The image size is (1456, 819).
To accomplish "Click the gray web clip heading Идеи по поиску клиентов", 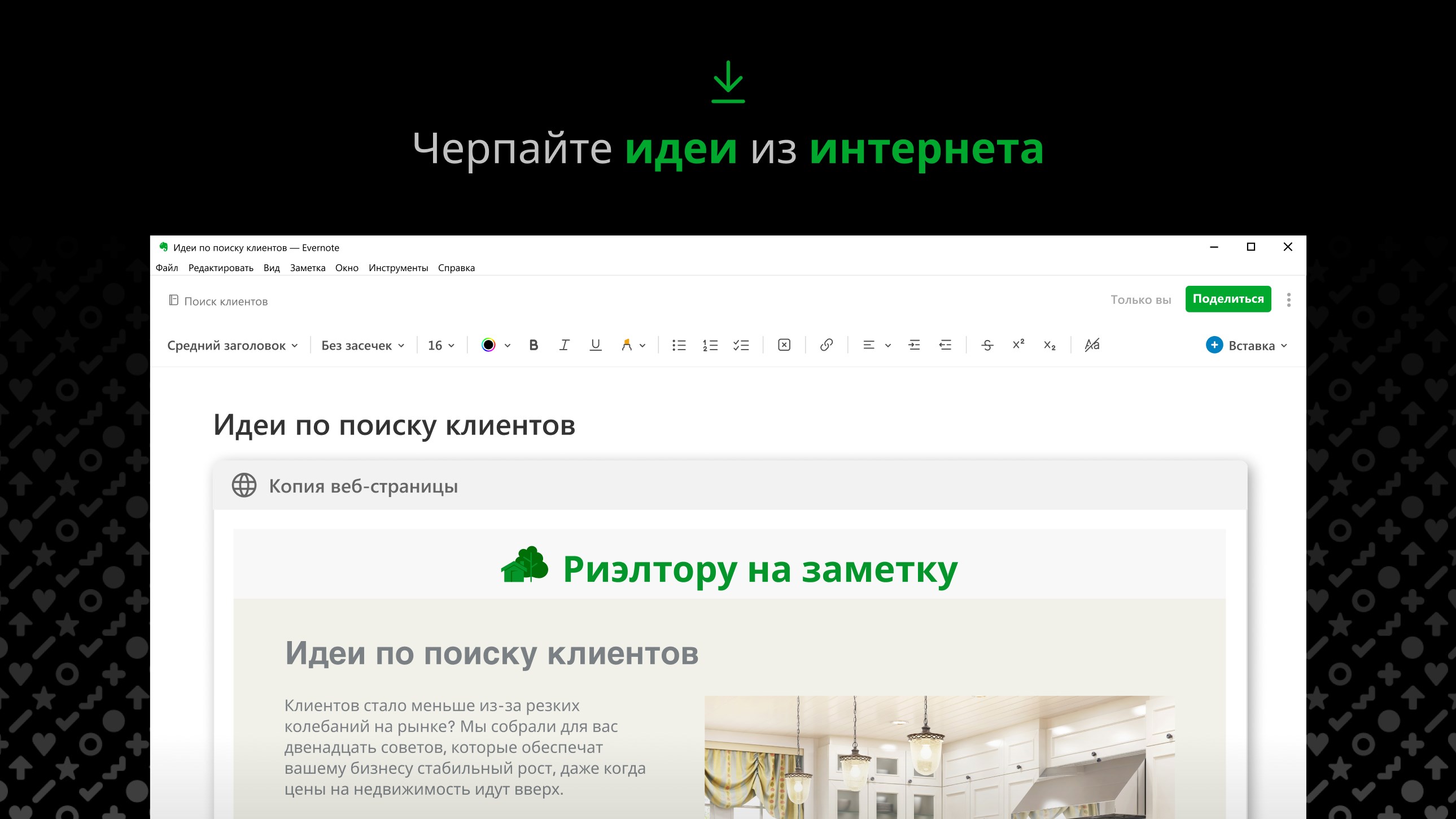I will click(x=492, y=653).
